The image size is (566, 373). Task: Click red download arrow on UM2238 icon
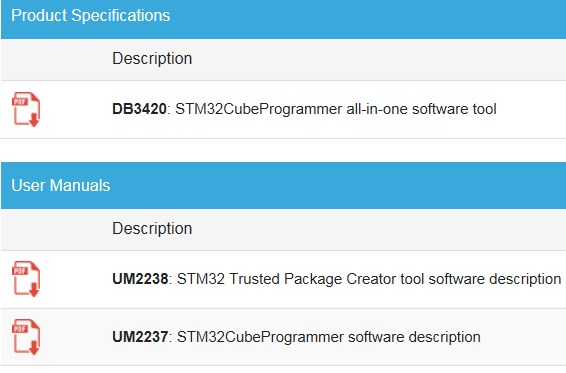point(34,290)
